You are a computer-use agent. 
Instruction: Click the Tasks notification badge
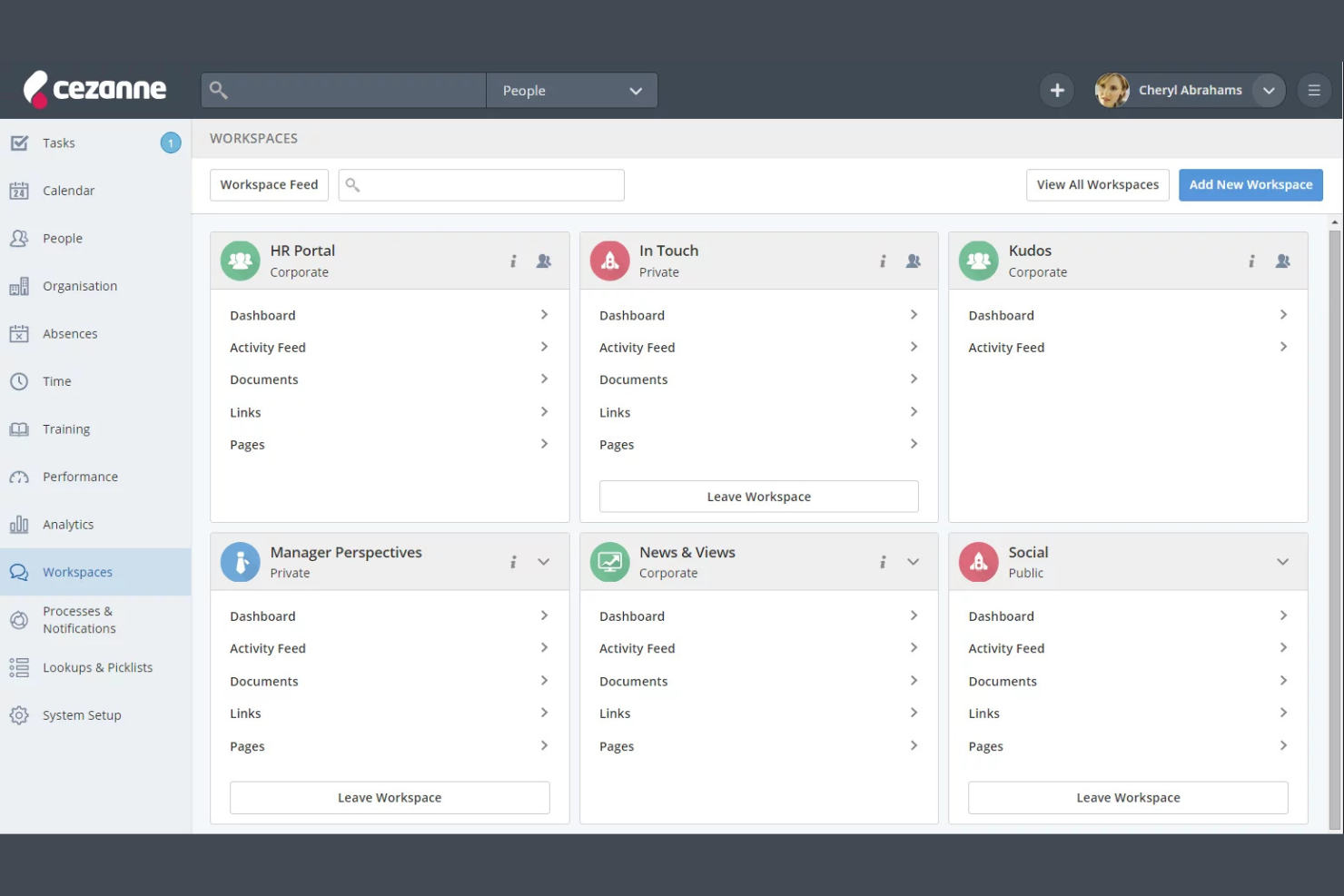click(x=171, y=143)
